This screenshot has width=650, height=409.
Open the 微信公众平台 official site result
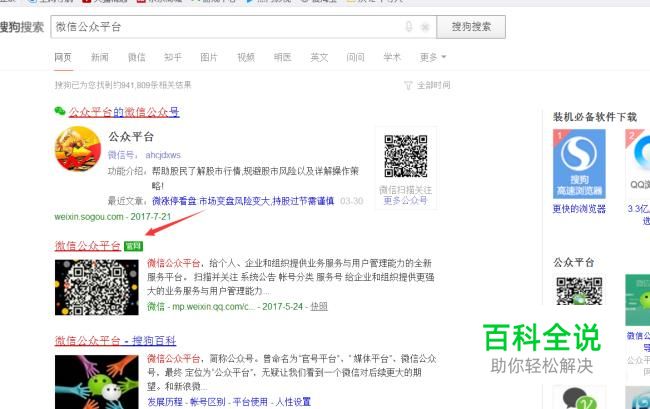point(87,246)
